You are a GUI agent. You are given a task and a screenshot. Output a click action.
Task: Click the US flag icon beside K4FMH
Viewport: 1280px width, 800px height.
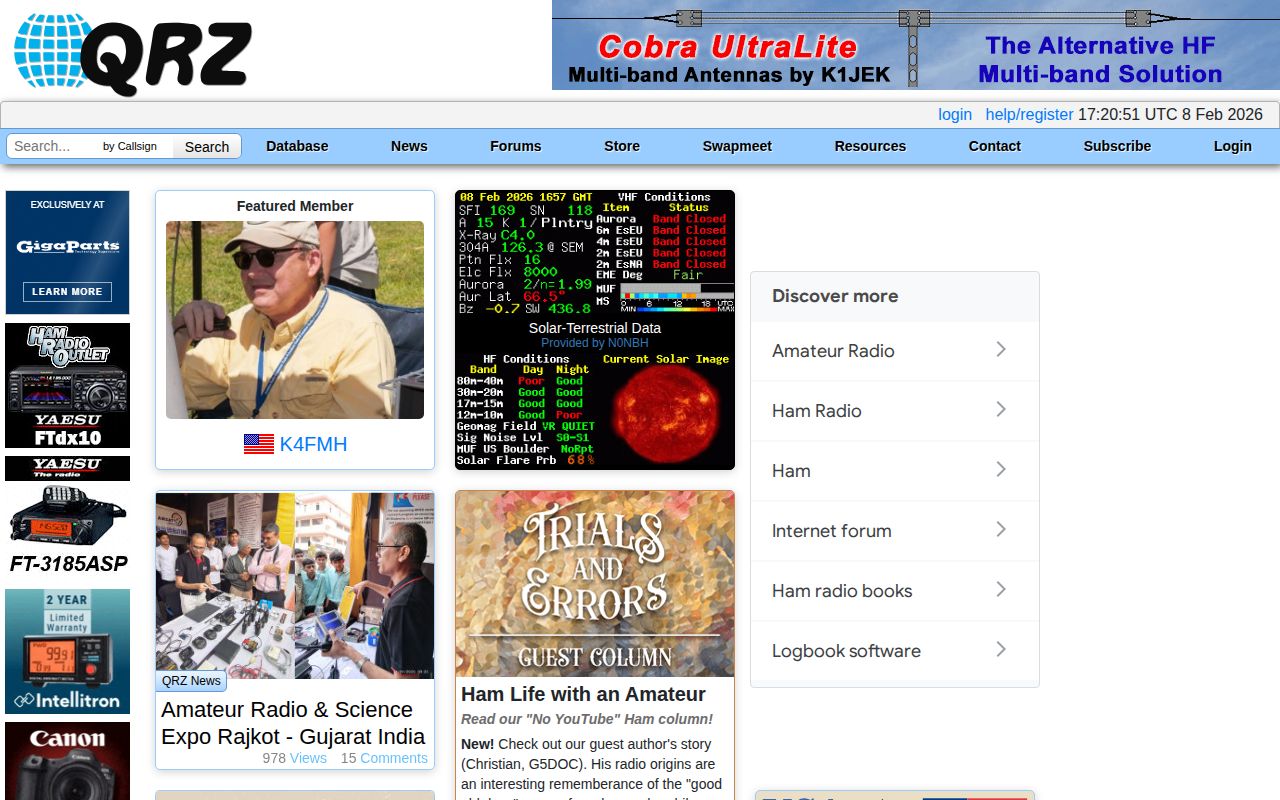pyautogui.click(x=256, y=444)
